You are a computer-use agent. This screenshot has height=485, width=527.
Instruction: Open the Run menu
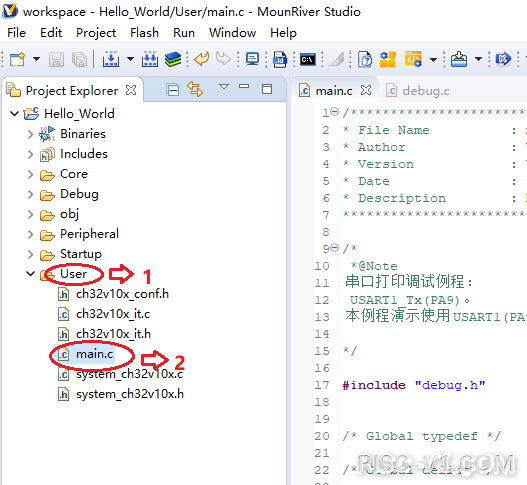click(x=184, y=33)
